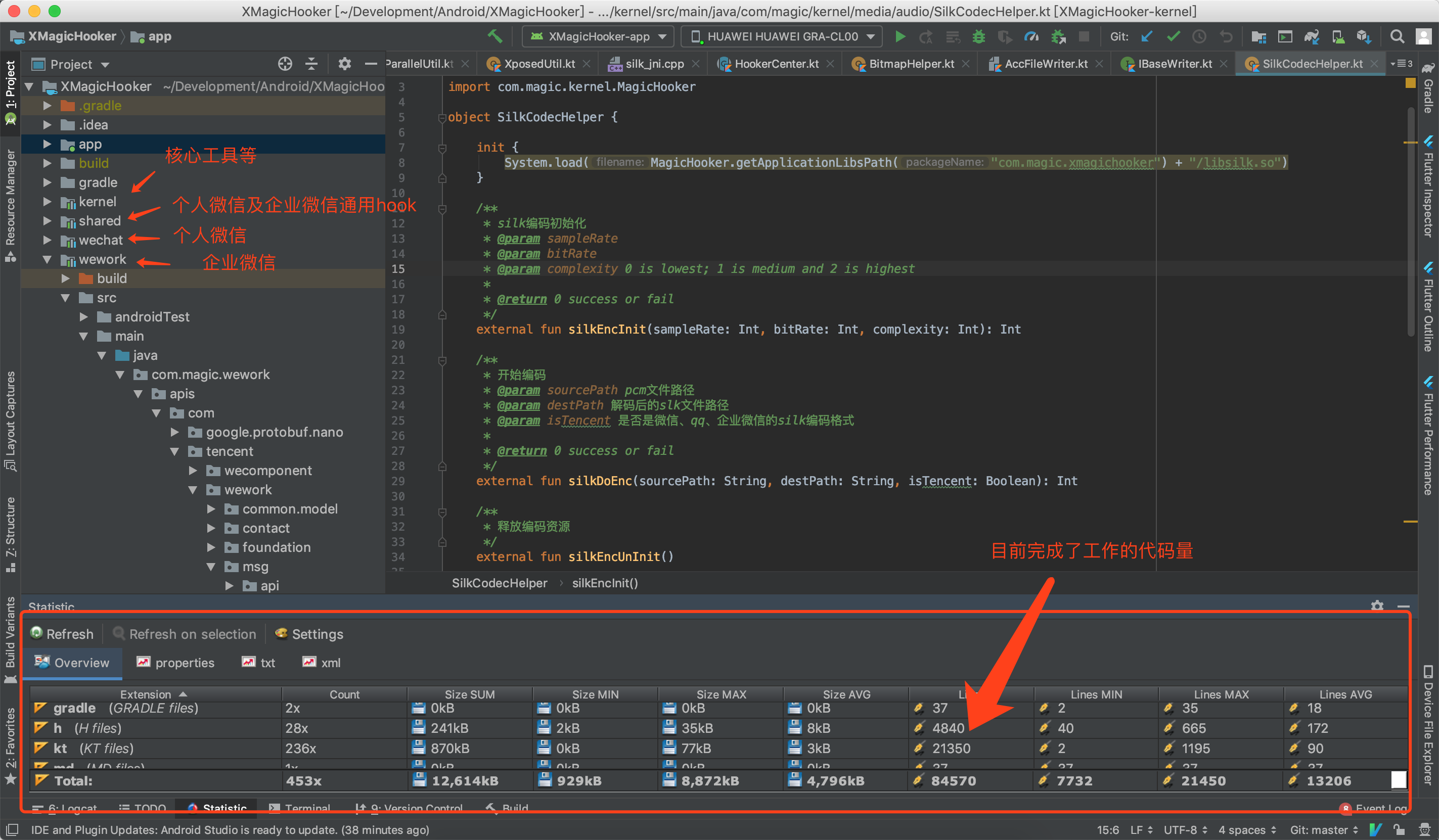Open the XMagicHooker-app run configuration dropdown
This screenshot has width=1439, height=840.
coord(598,36)
